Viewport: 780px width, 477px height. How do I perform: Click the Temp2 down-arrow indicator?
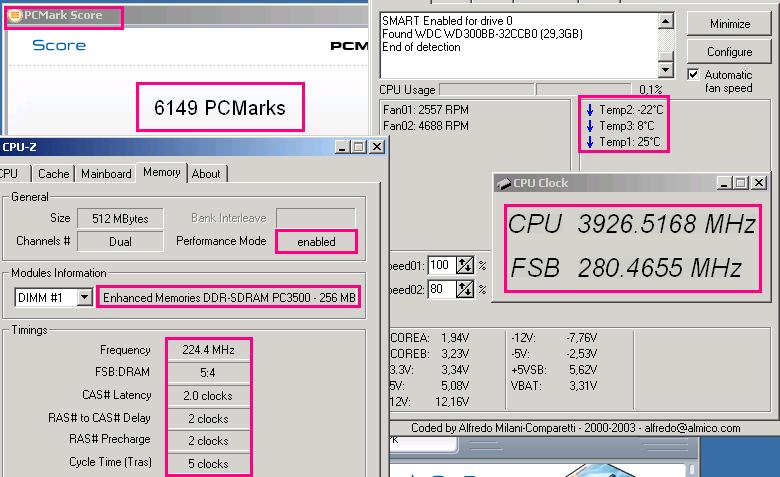tap(589, 110)
